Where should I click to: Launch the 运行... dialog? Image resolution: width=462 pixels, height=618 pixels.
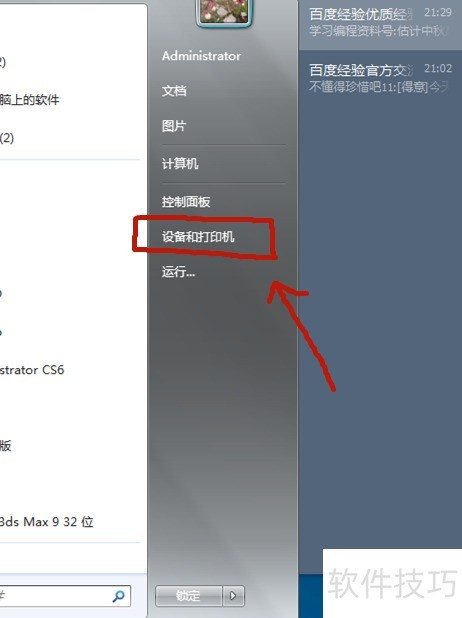pyautogui.click(x=178, y=272)
